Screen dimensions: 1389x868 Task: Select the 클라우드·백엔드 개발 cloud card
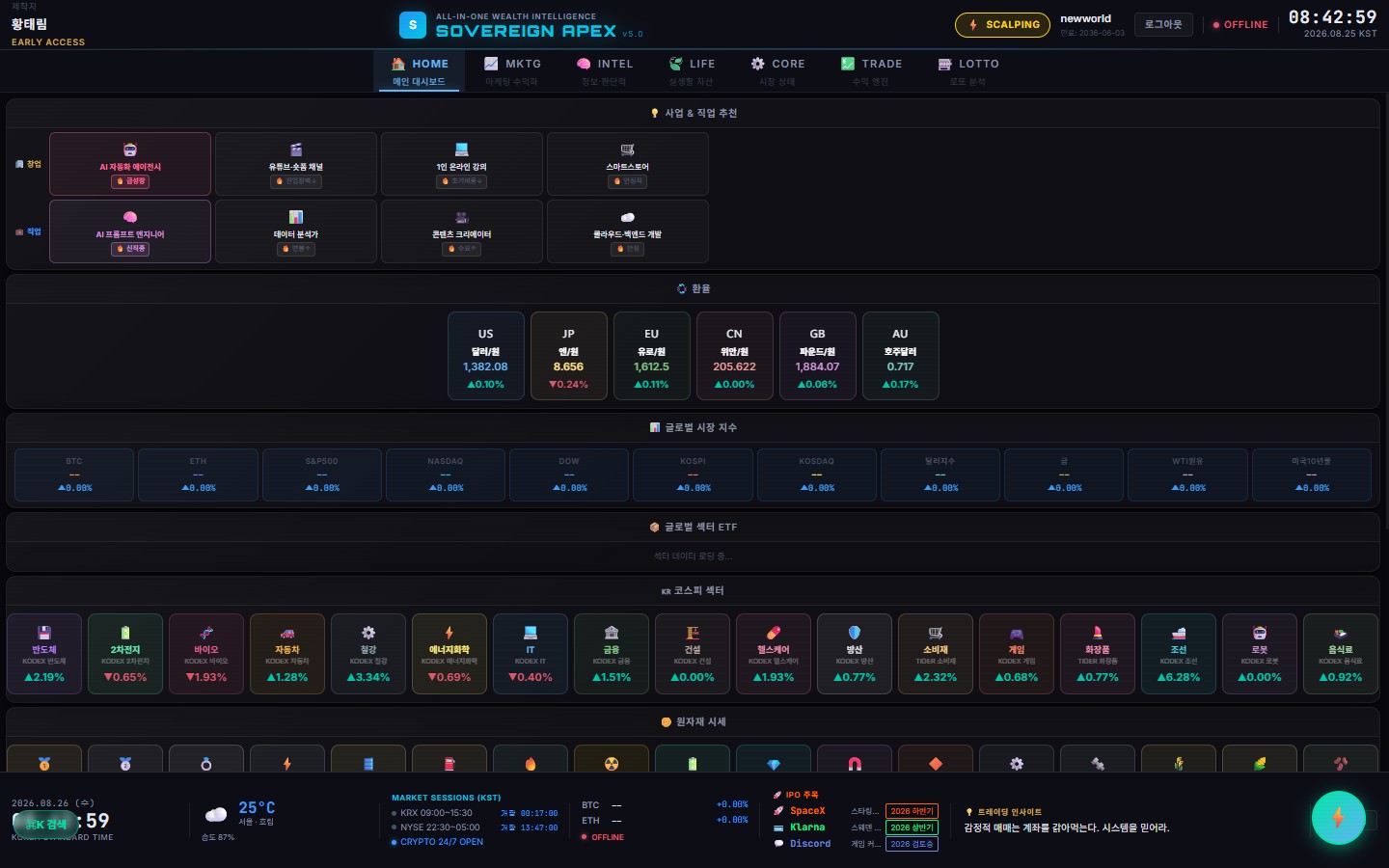pyautogui.click(x=628, y=231)
